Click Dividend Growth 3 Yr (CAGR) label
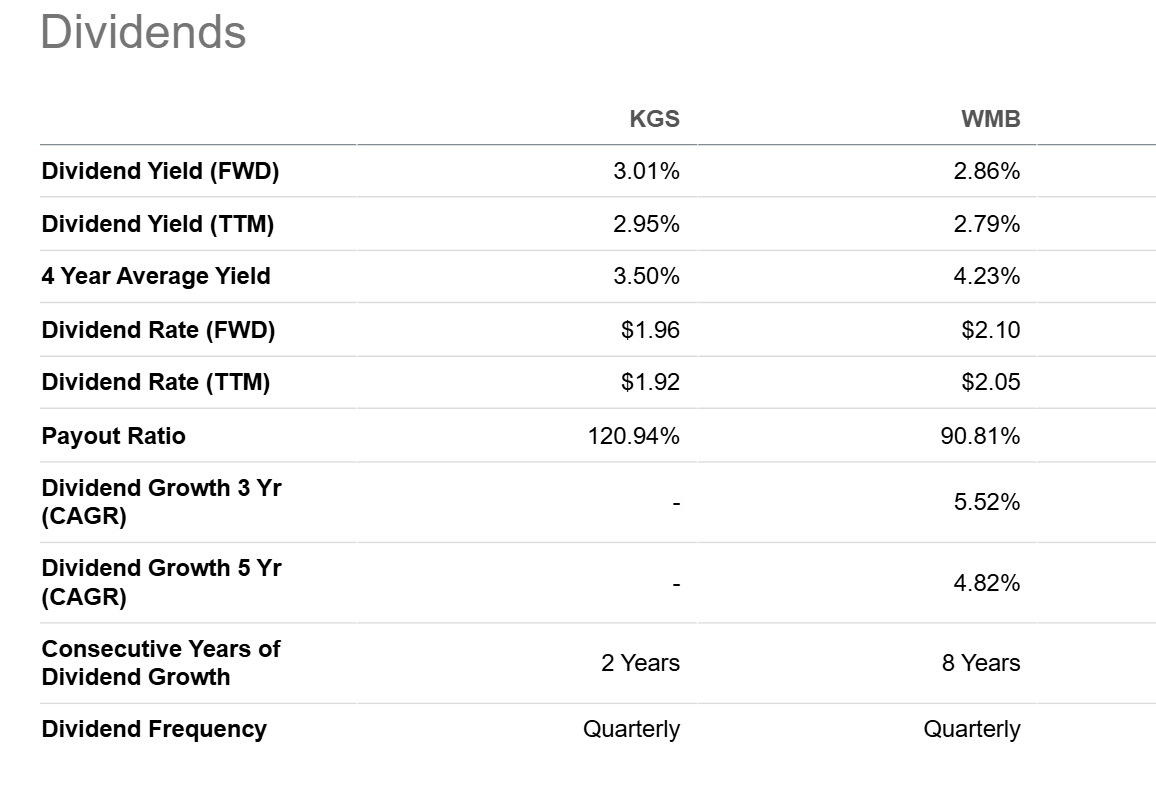 [161, 501]
